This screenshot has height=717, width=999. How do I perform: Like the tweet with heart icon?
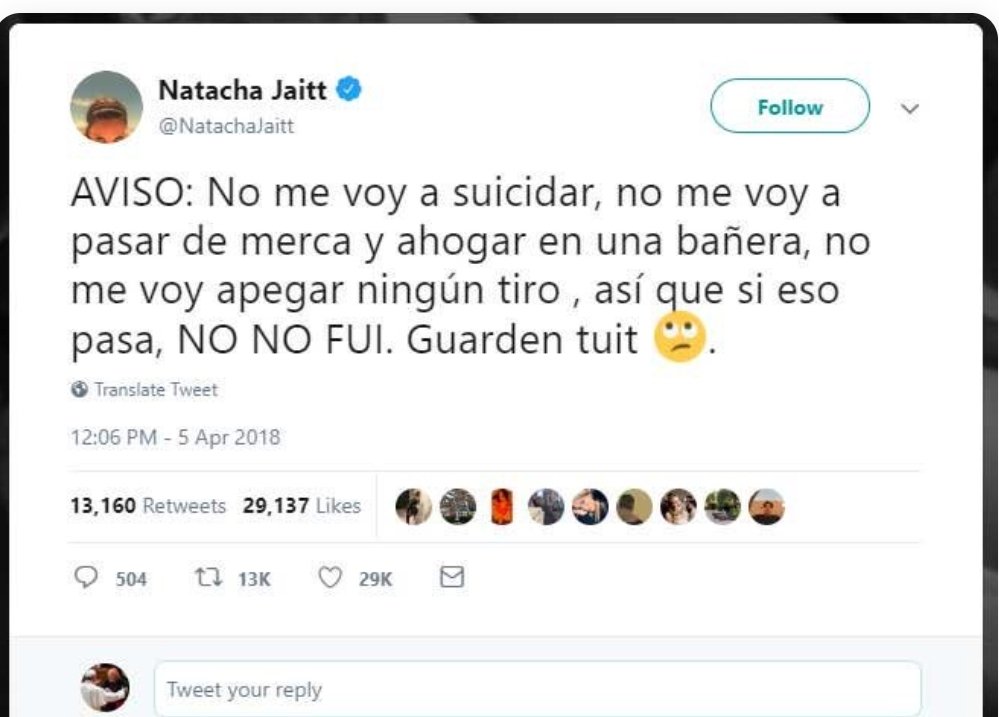pos(330,577)
